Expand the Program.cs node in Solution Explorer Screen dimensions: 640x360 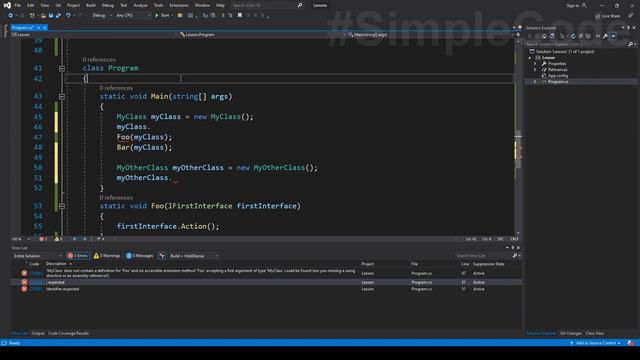535,82
